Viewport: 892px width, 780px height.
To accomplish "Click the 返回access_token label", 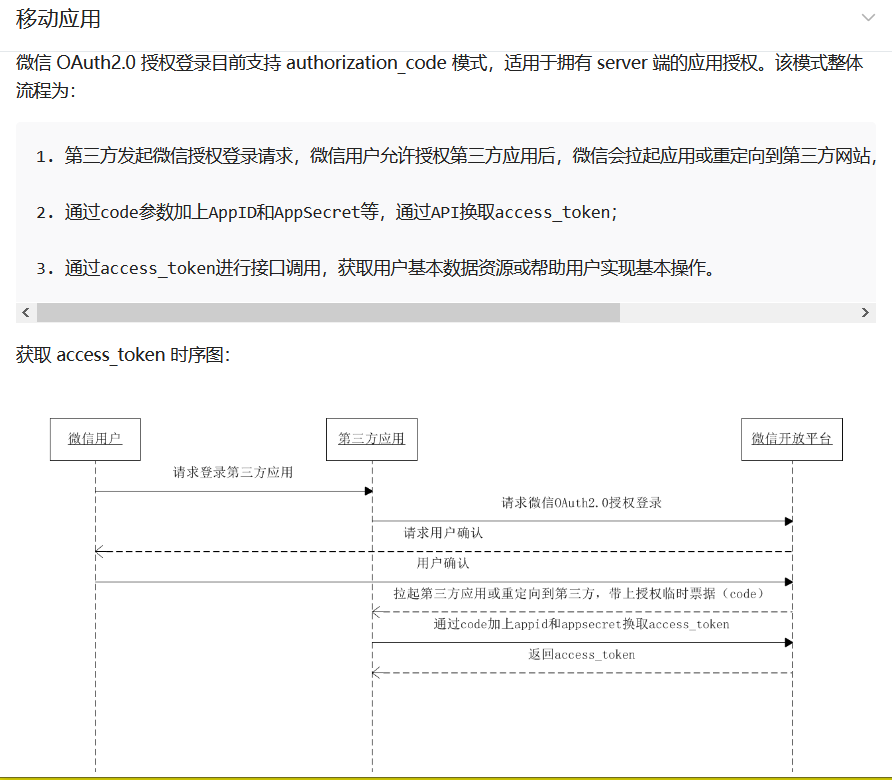I will 581,654.
